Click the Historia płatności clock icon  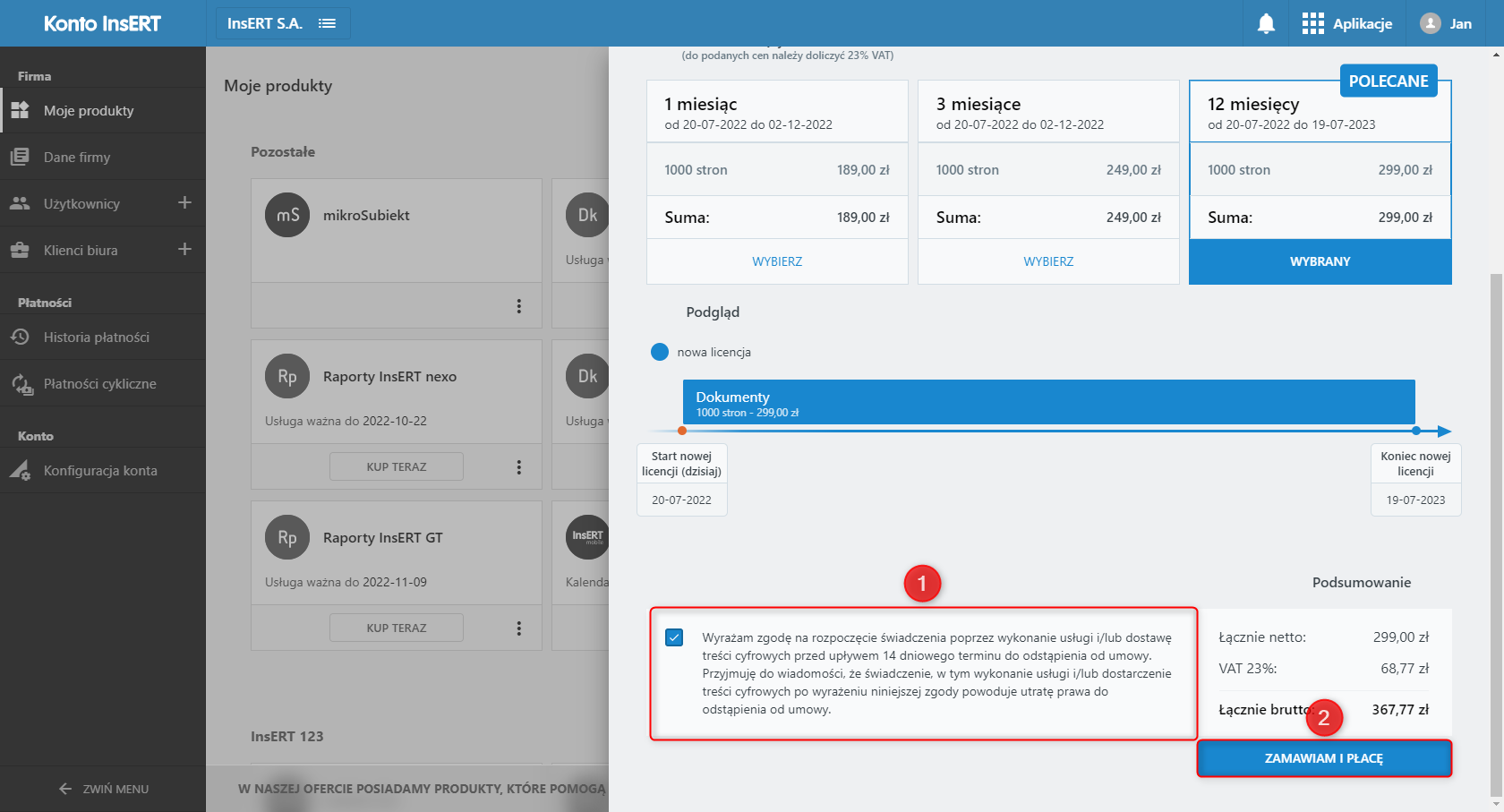coord(20,337)
